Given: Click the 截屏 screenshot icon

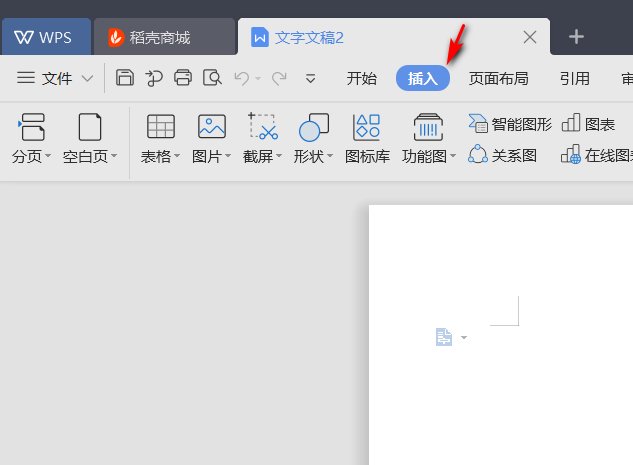Looking at the screenshot, I should [x=263, y=126].
